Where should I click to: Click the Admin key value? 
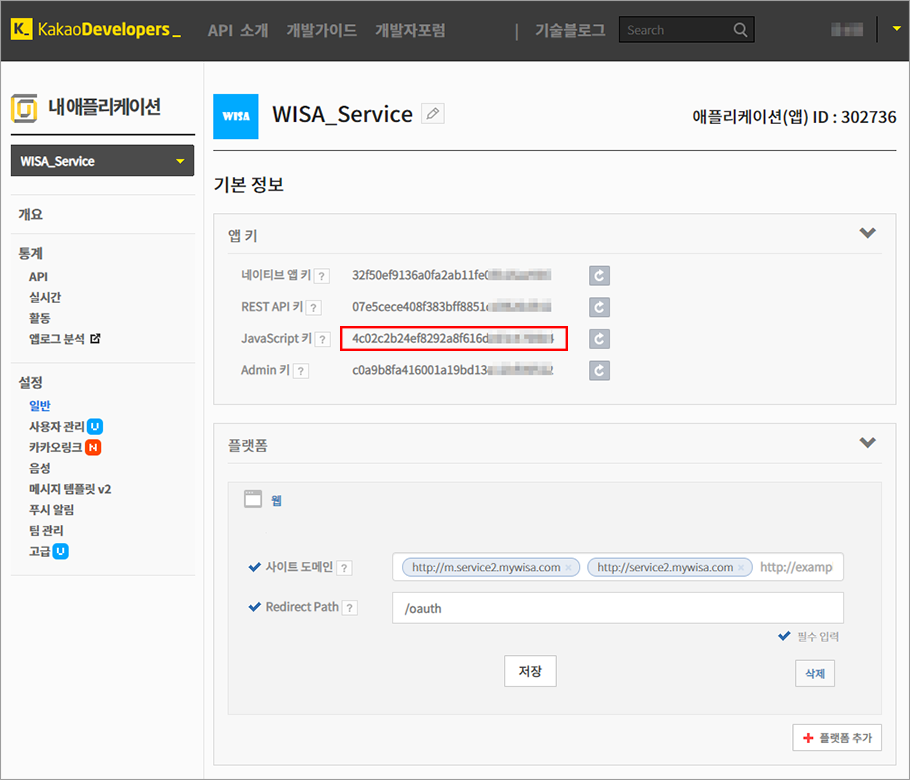click(x=452, y=370)
